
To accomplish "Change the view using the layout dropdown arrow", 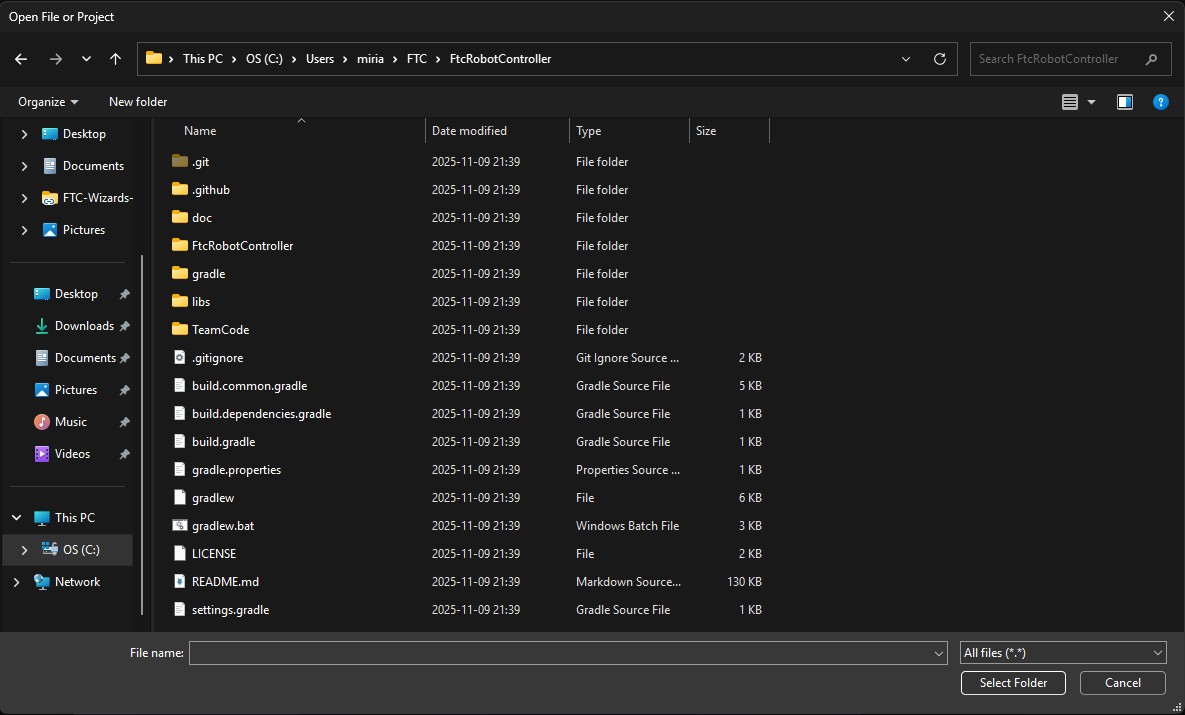I will click(x=1089, y=101).
